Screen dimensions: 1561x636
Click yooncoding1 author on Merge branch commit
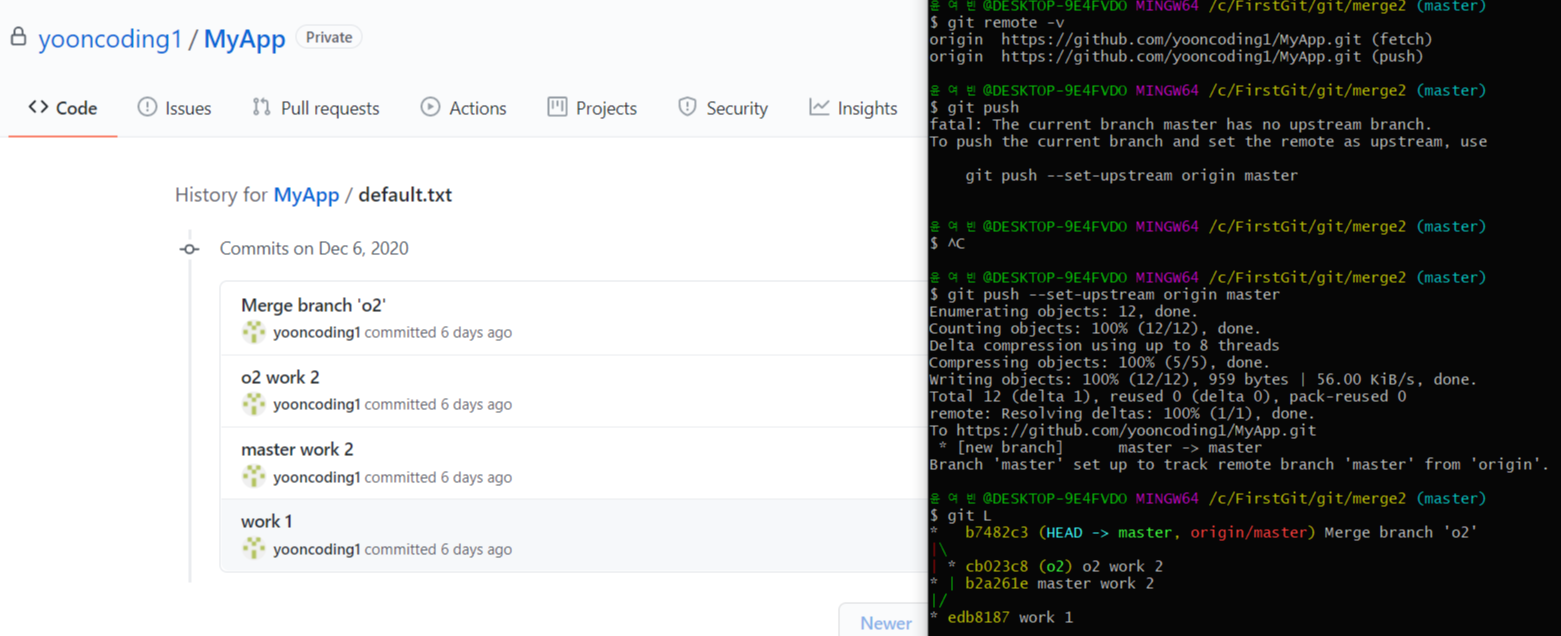point(316,332)
